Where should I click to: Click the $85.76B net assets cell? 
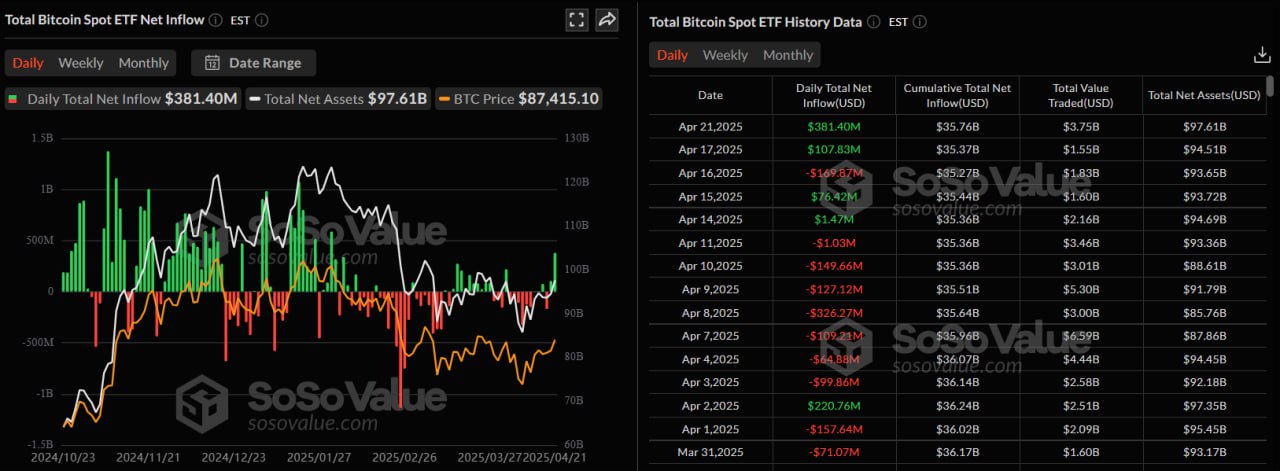click(1204, 312)
